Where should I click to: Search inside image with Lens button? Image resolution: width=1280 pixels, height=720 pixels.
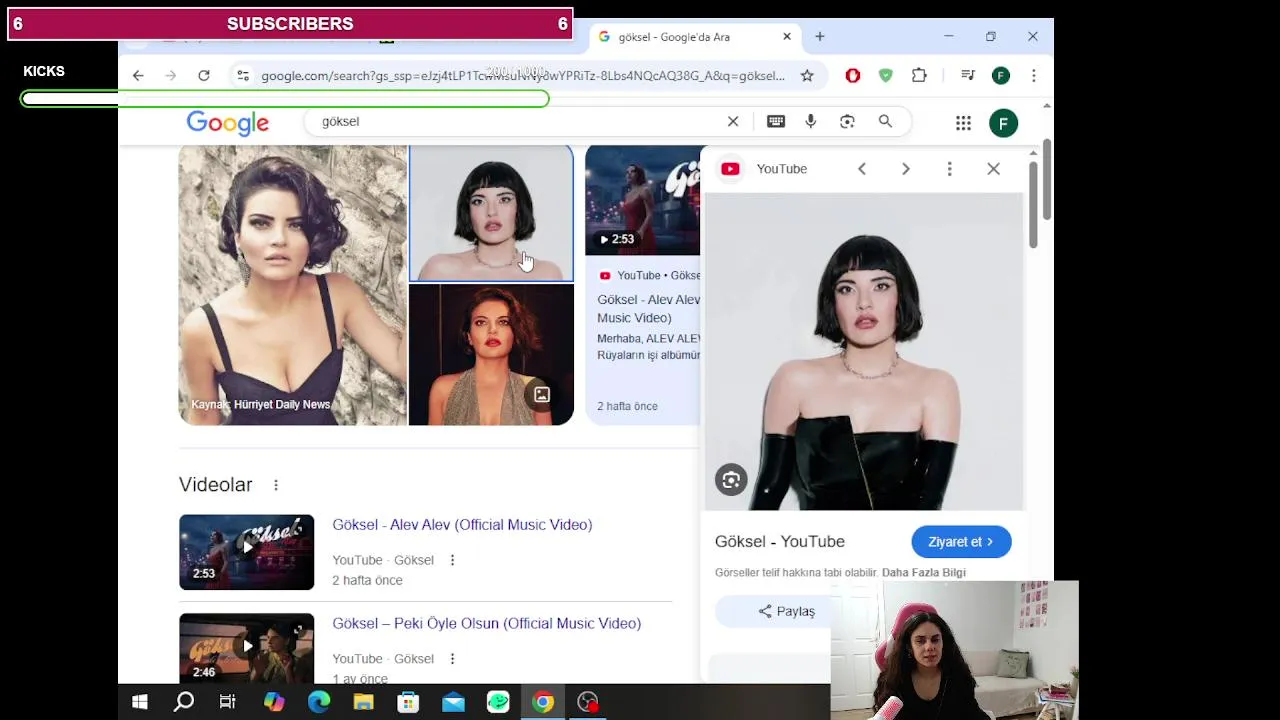(731, 480)
